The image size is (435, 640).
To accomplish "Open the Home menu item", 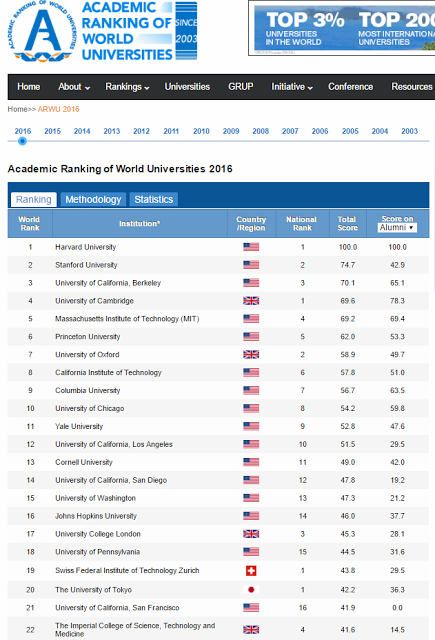I will [x=29, y=87].
